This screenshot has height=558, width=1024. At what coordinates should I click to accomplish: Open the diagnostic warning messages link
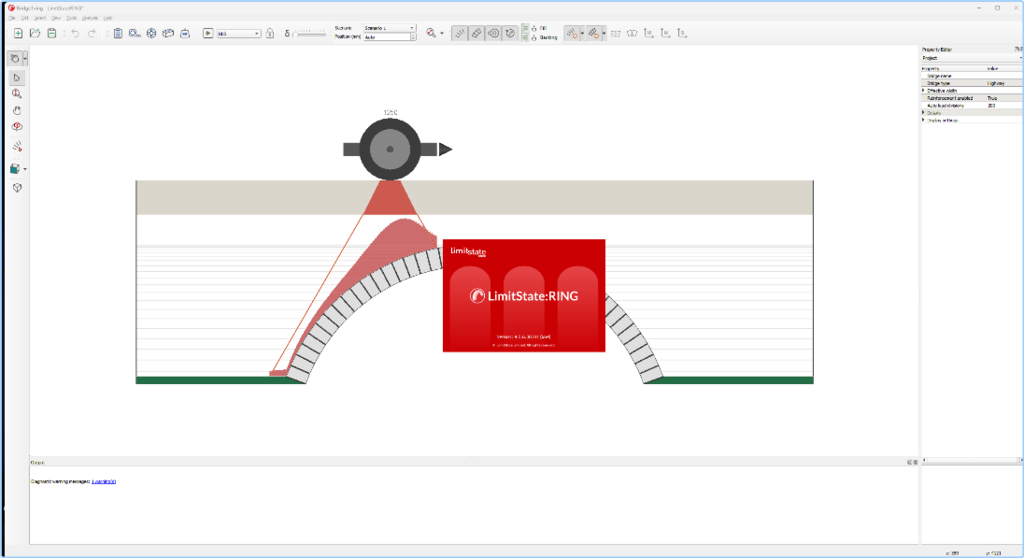(104, 482)
